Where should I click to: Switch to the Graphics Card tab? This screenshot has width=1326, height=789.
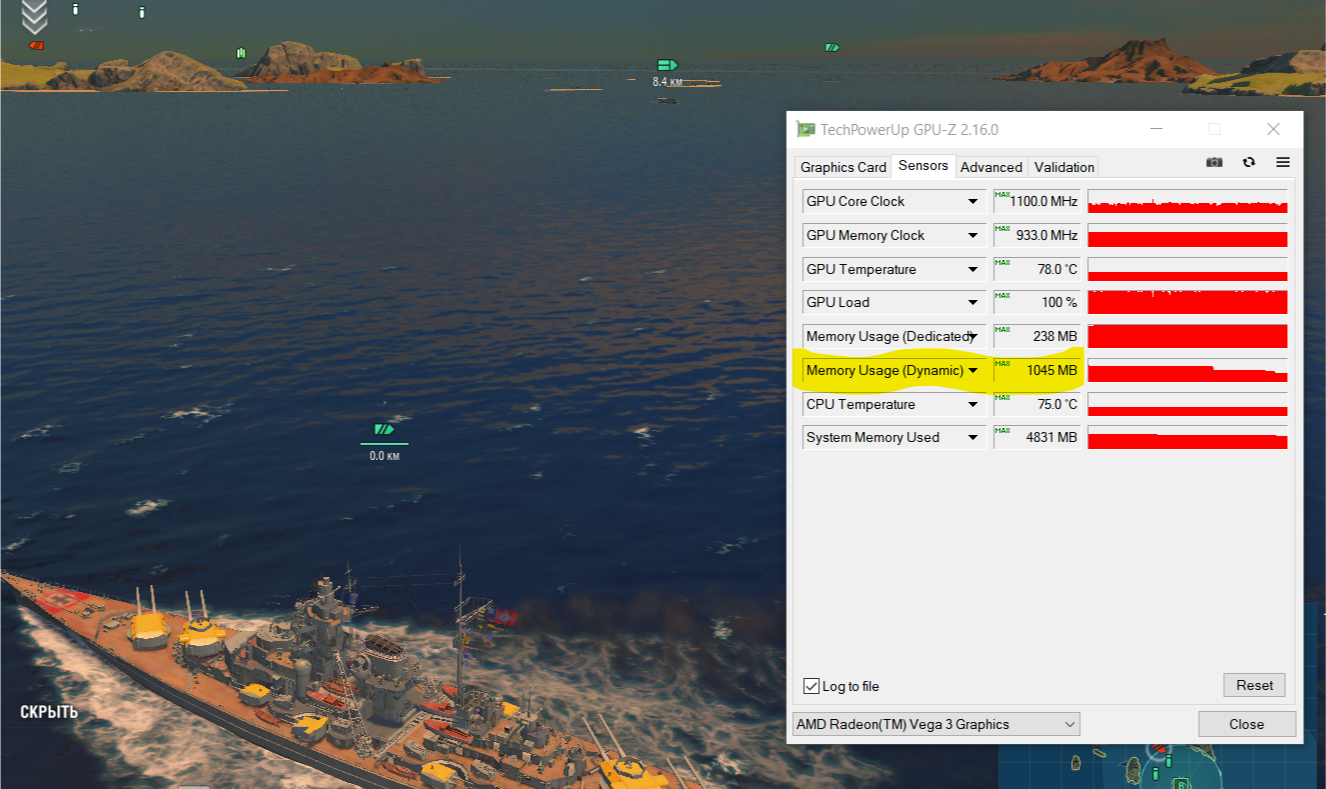[843, 167]
